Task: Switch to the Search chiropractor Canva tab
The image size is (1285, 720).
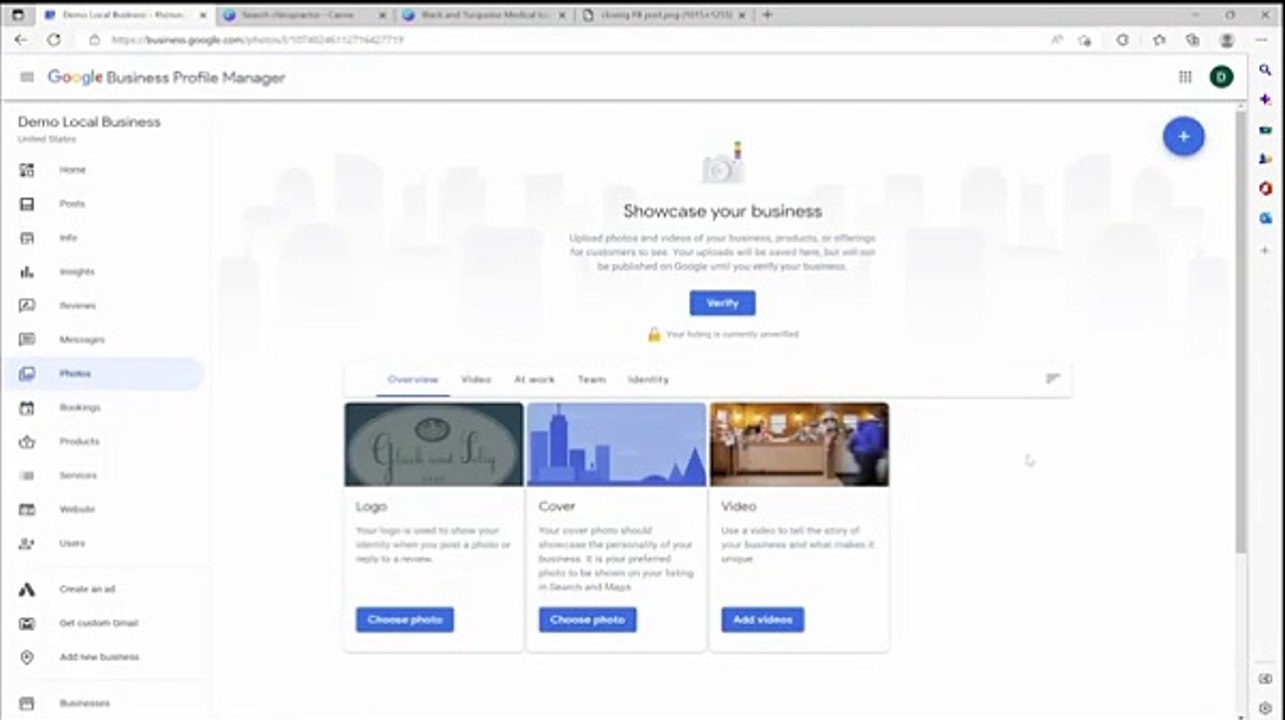Action: tap(304, 15)
